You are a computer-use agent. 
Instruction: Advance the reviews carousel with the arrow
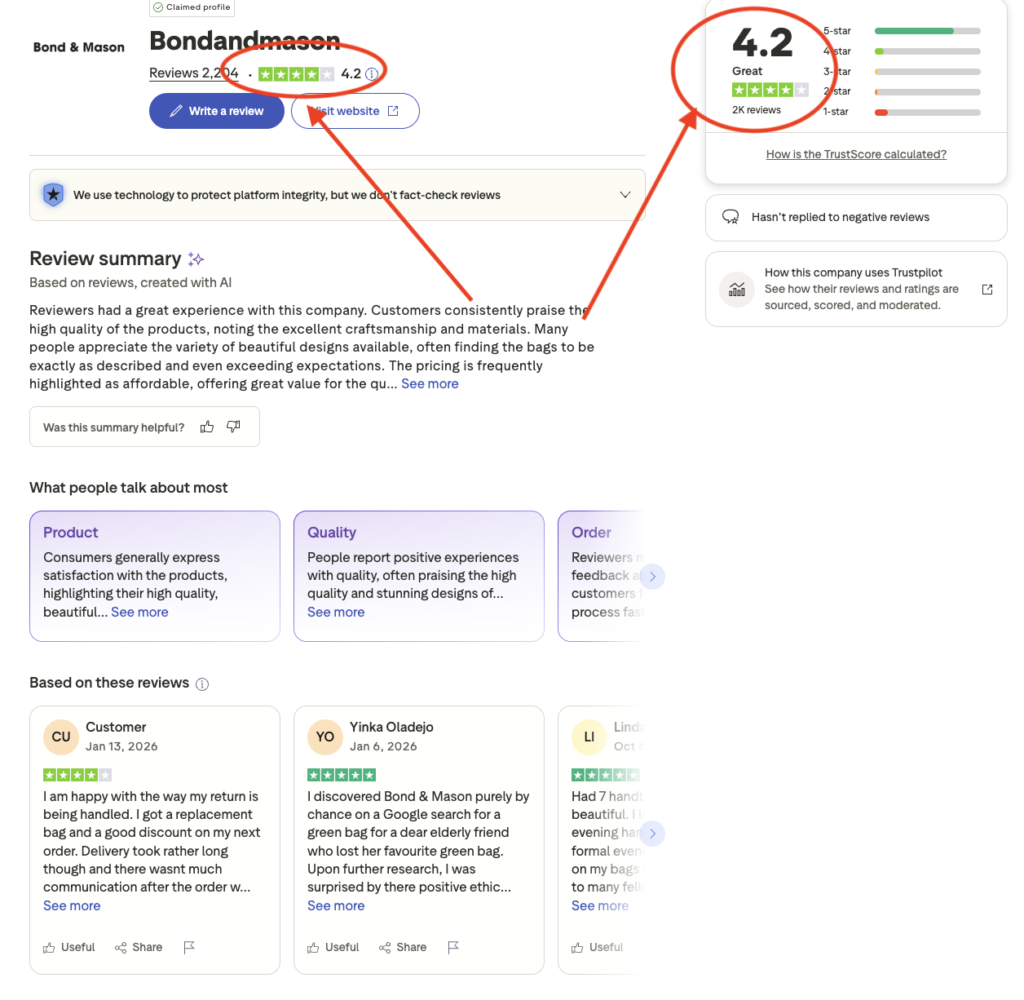click(x=652, y=833)
